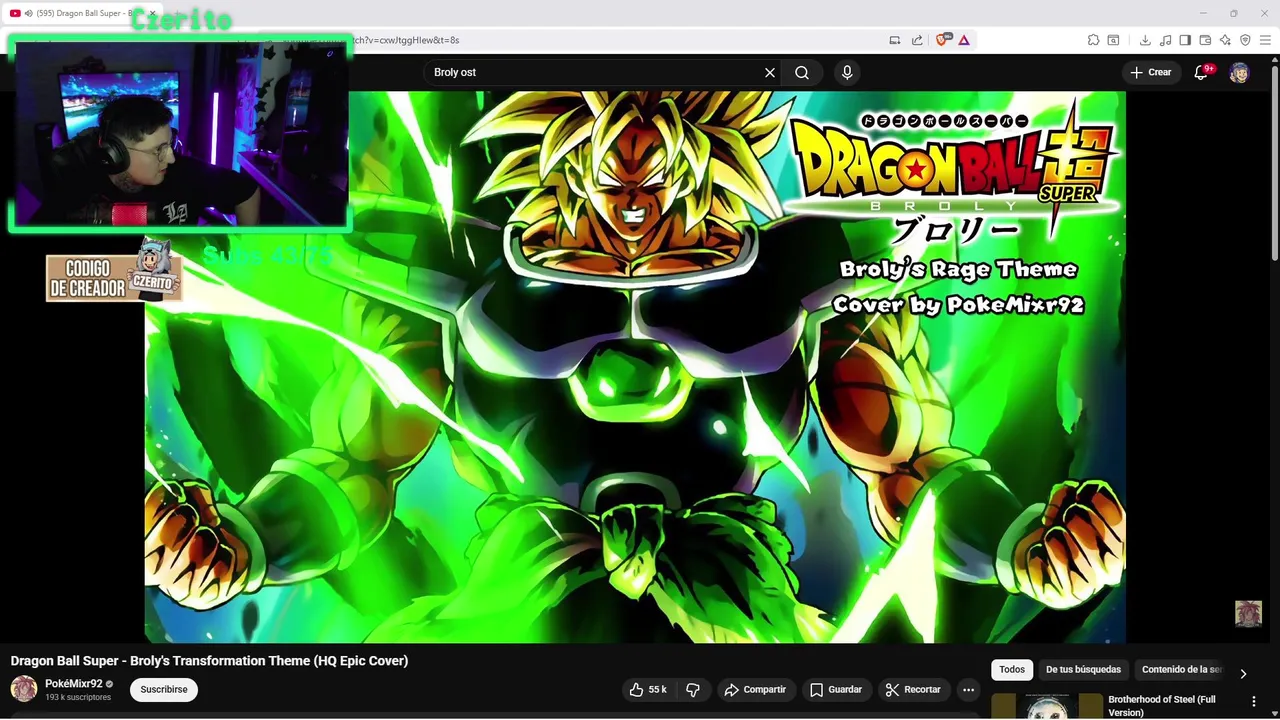Image resolution: width=1280 pixels, height=720 pixels.
Task: Click the Recortar clip button
Action: pos(913,689)
